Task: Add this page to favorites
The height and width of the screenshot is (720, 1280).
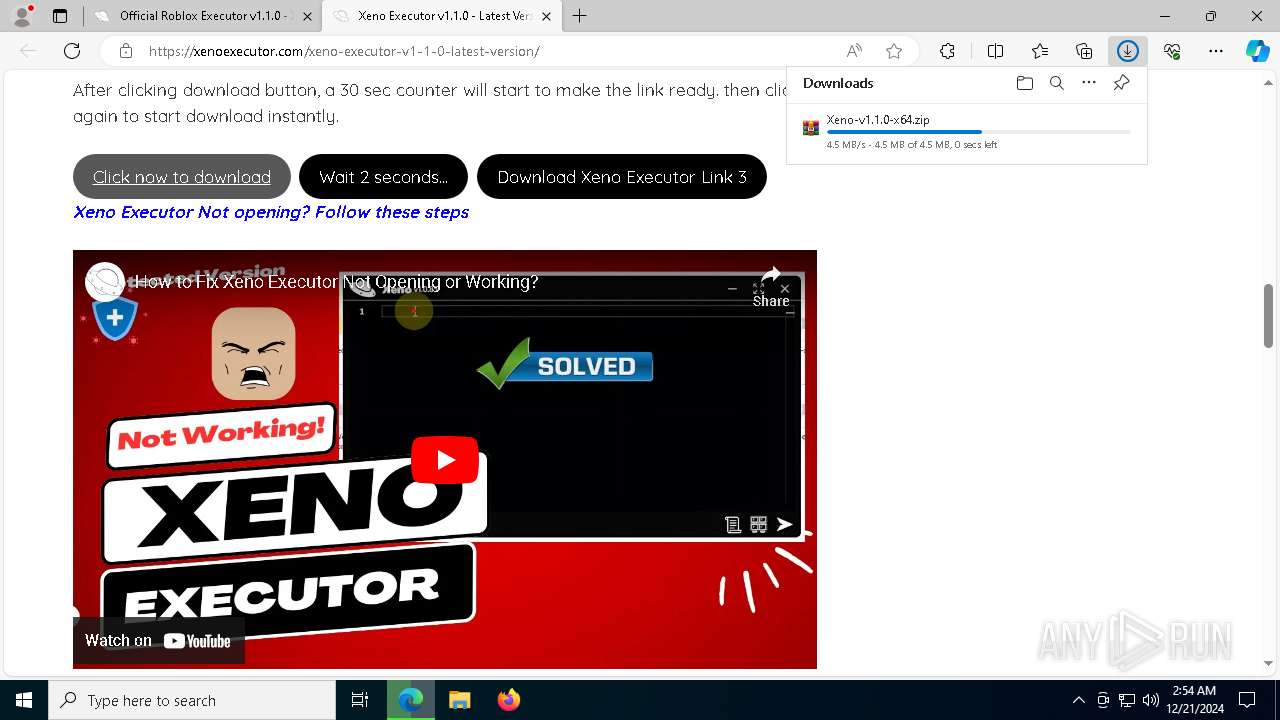Action: pos(894,51)
